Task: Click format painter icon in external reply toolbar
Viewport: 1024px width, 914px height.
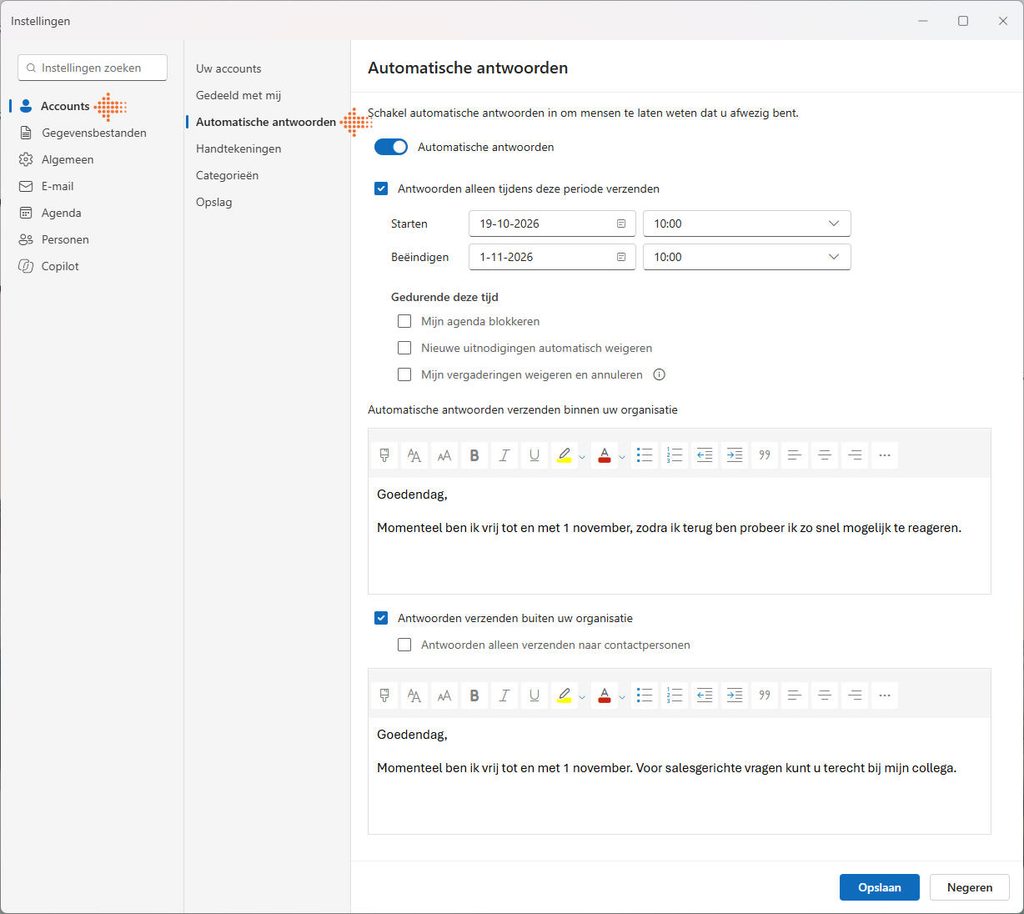Action: [x=384, y=695]
